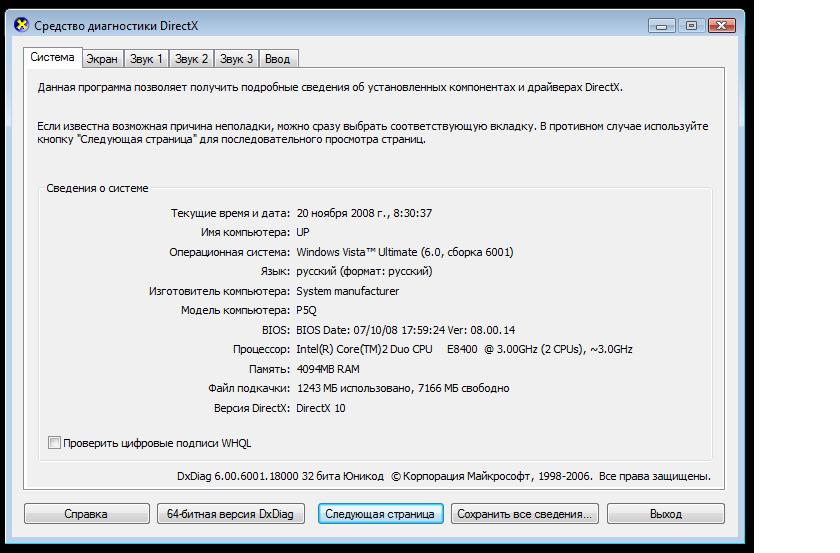Click Сохранить все сведения button
Screen dimensions: 840x553
(524, 514)
